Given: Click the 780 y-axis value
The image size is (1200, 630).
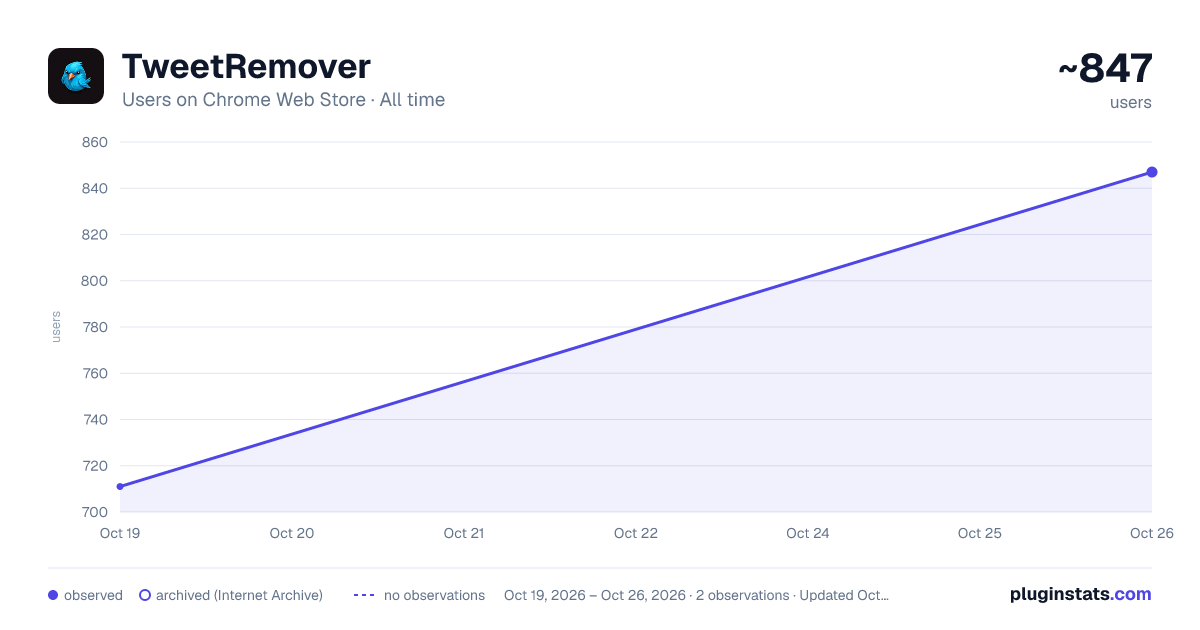Looking at the screenshot, I should pos(94,327).
